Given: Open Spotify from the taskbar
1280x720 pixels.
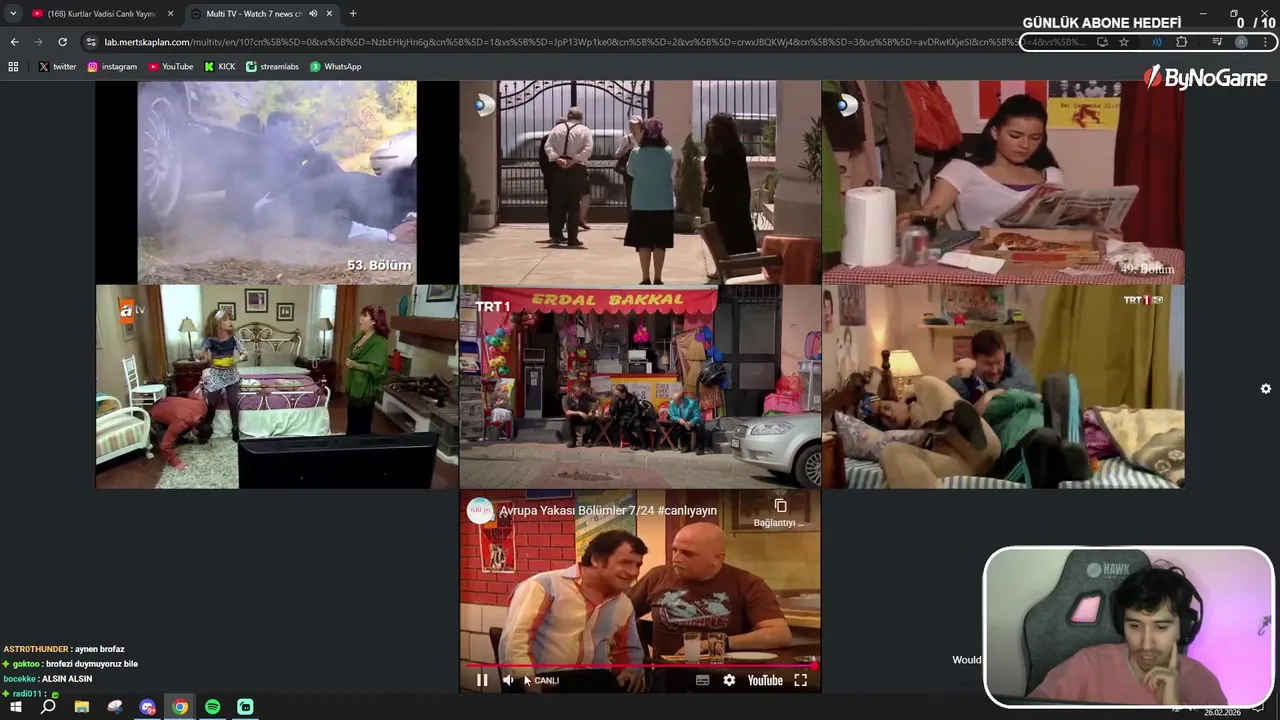Looking at the screenshot, I should point(212,707).
